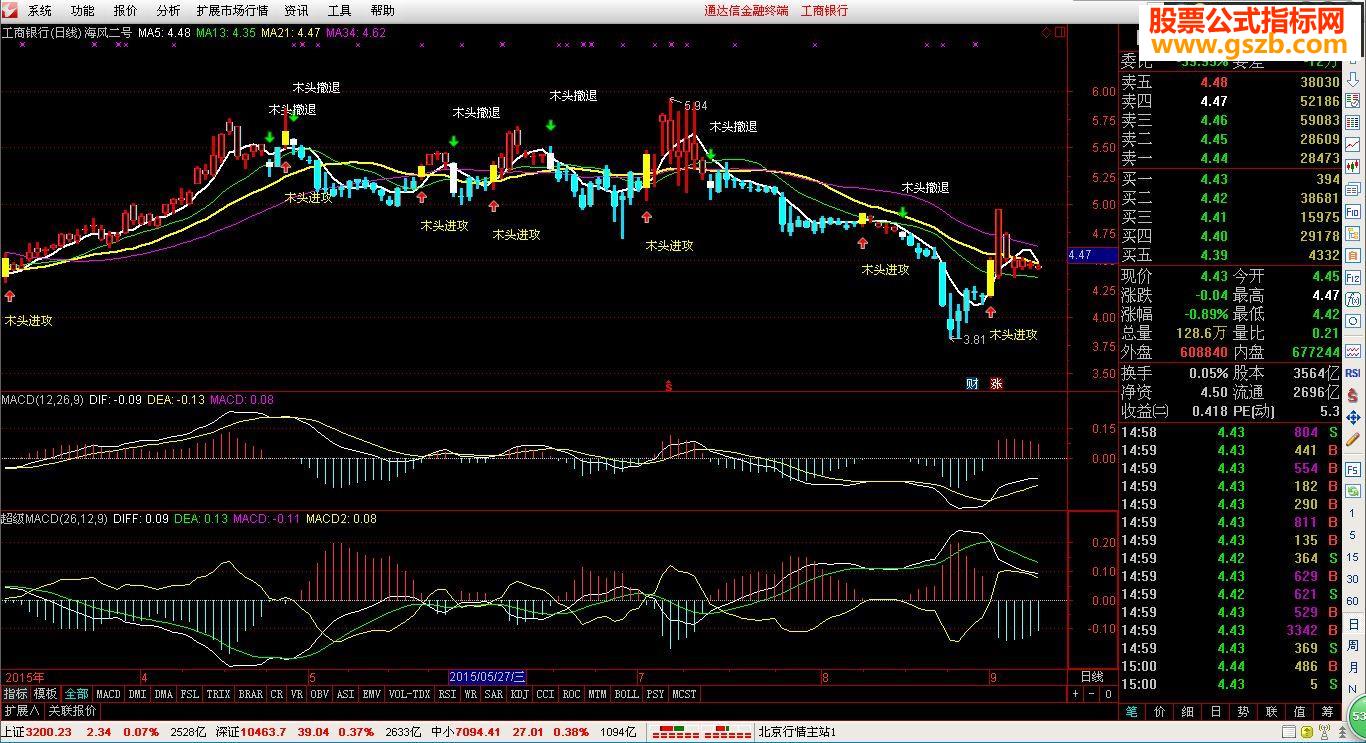
Task: Select the 关联报价 tab
Action: pos(72,711)
